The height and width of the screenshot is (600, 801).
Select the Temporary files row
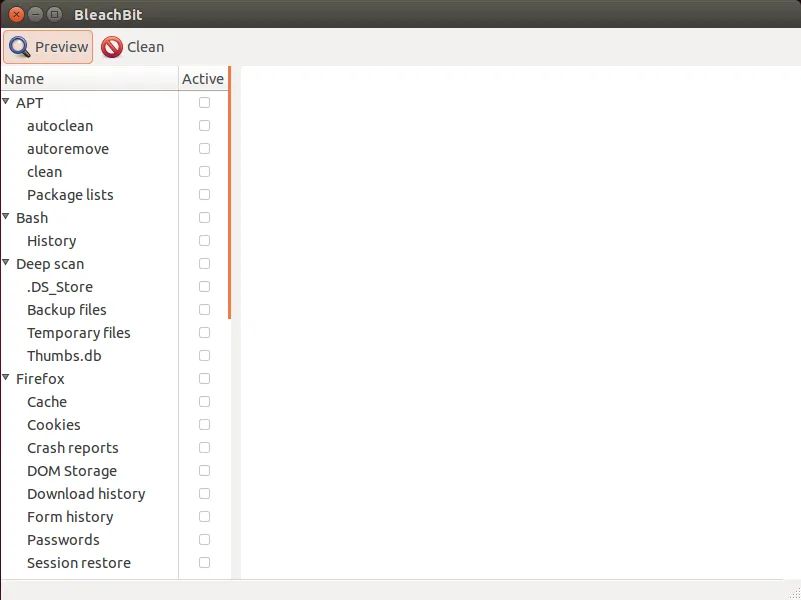79,332
